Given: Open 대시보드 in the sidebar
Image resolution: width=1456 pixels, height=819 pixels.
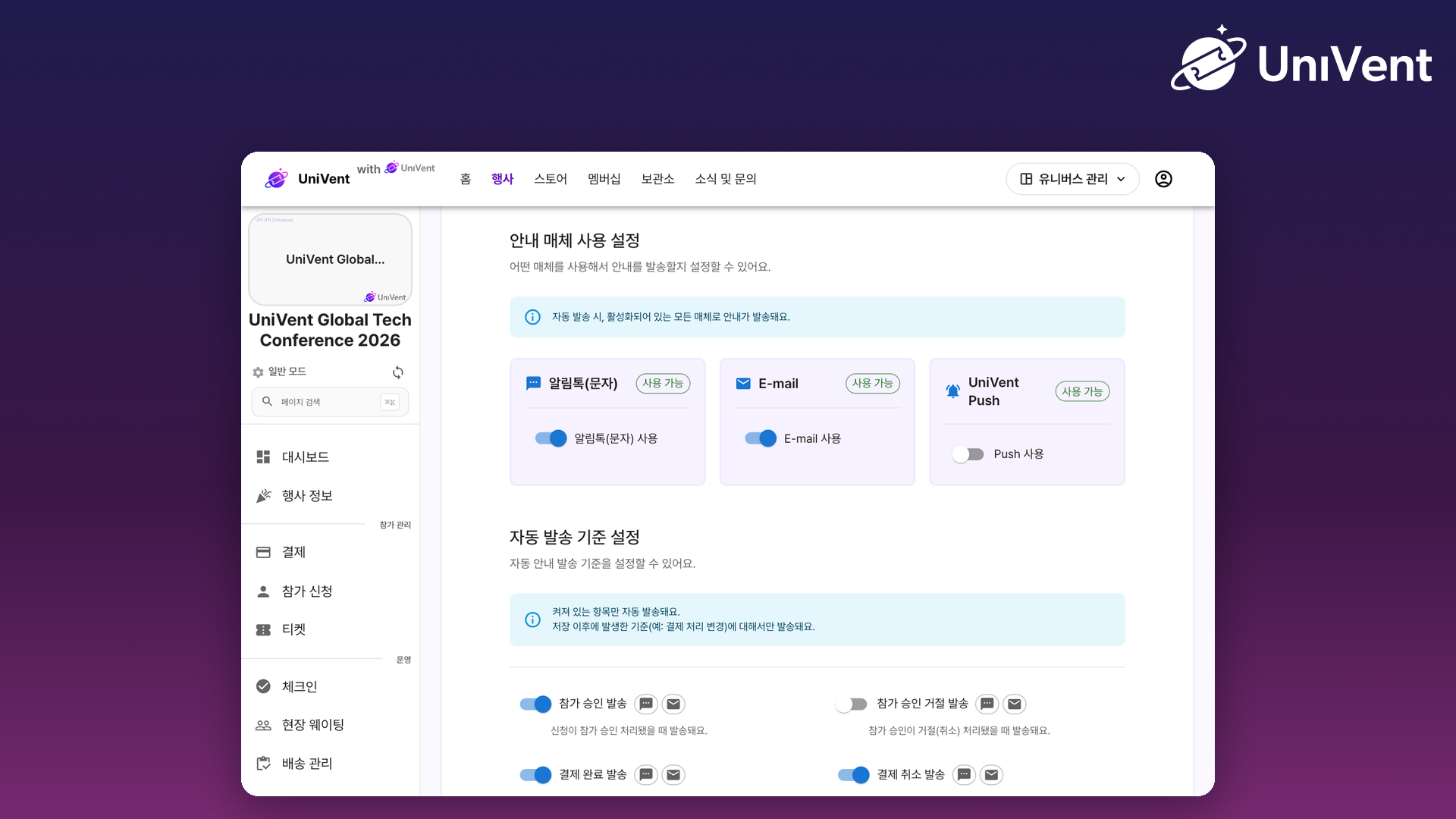Looking at the screenshot, I should (x=331, y=457).
